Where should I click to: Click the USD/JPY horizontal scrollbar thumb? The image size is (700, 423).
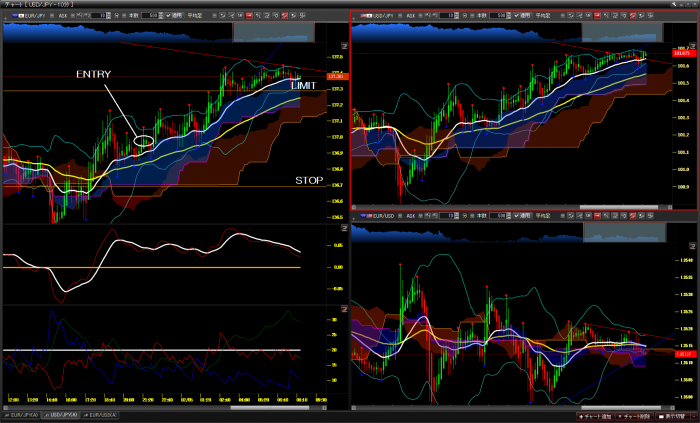point(619,207)
